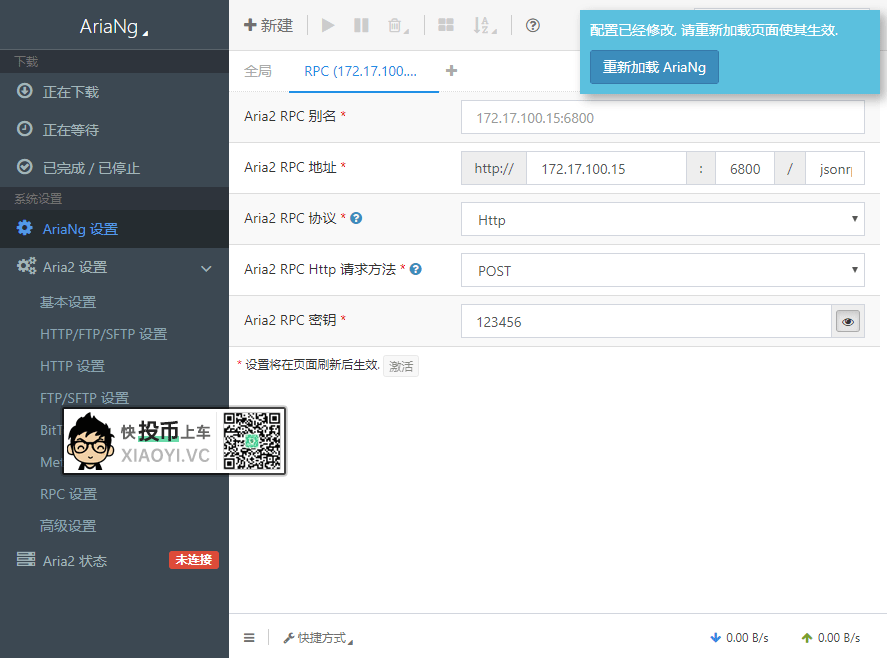Select AriaNg 设置 in sidebar

pyautogui.click(x=114, y=229)
